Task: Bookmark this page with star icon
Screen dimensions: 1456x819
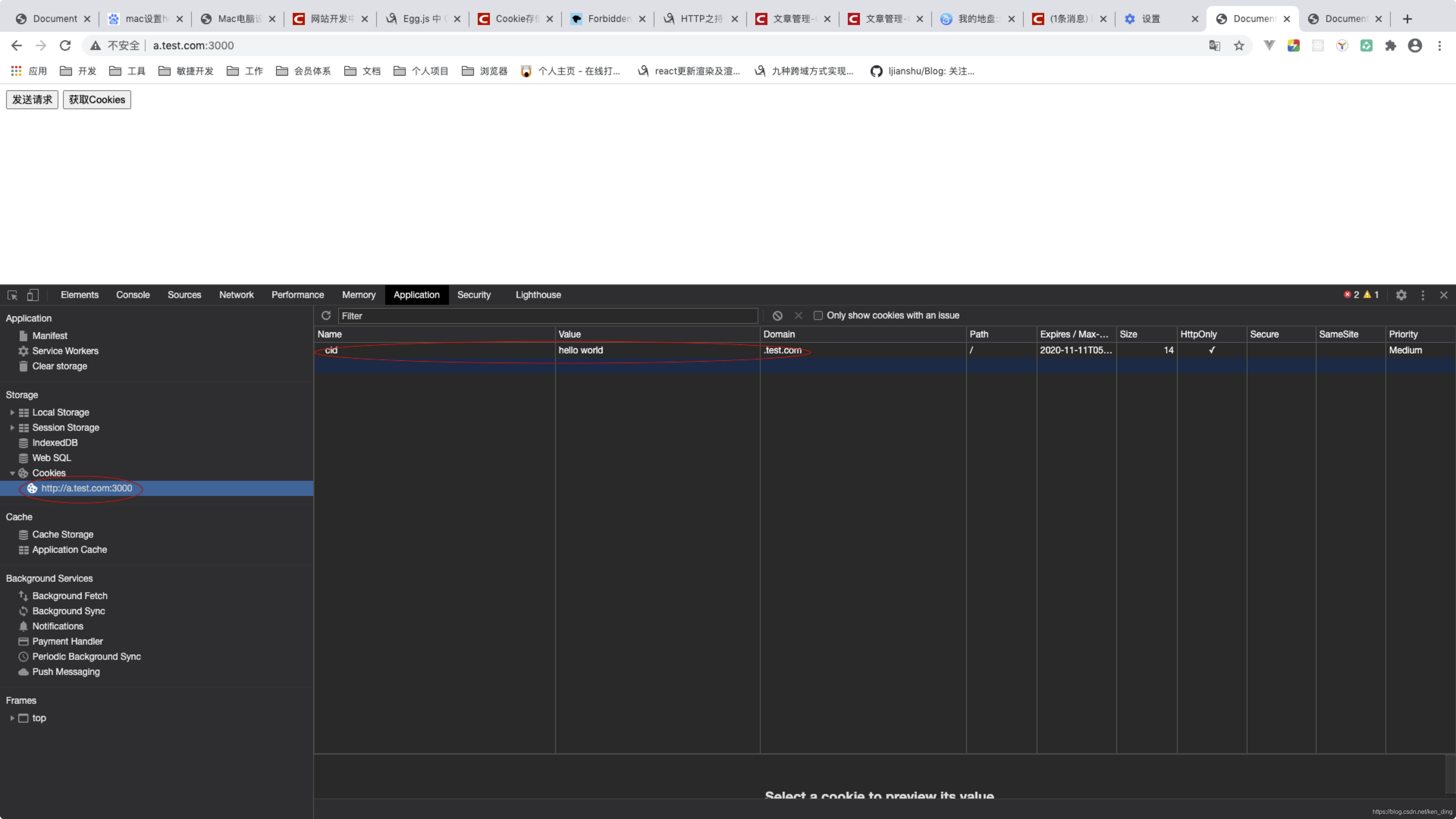Action: 1239,45
